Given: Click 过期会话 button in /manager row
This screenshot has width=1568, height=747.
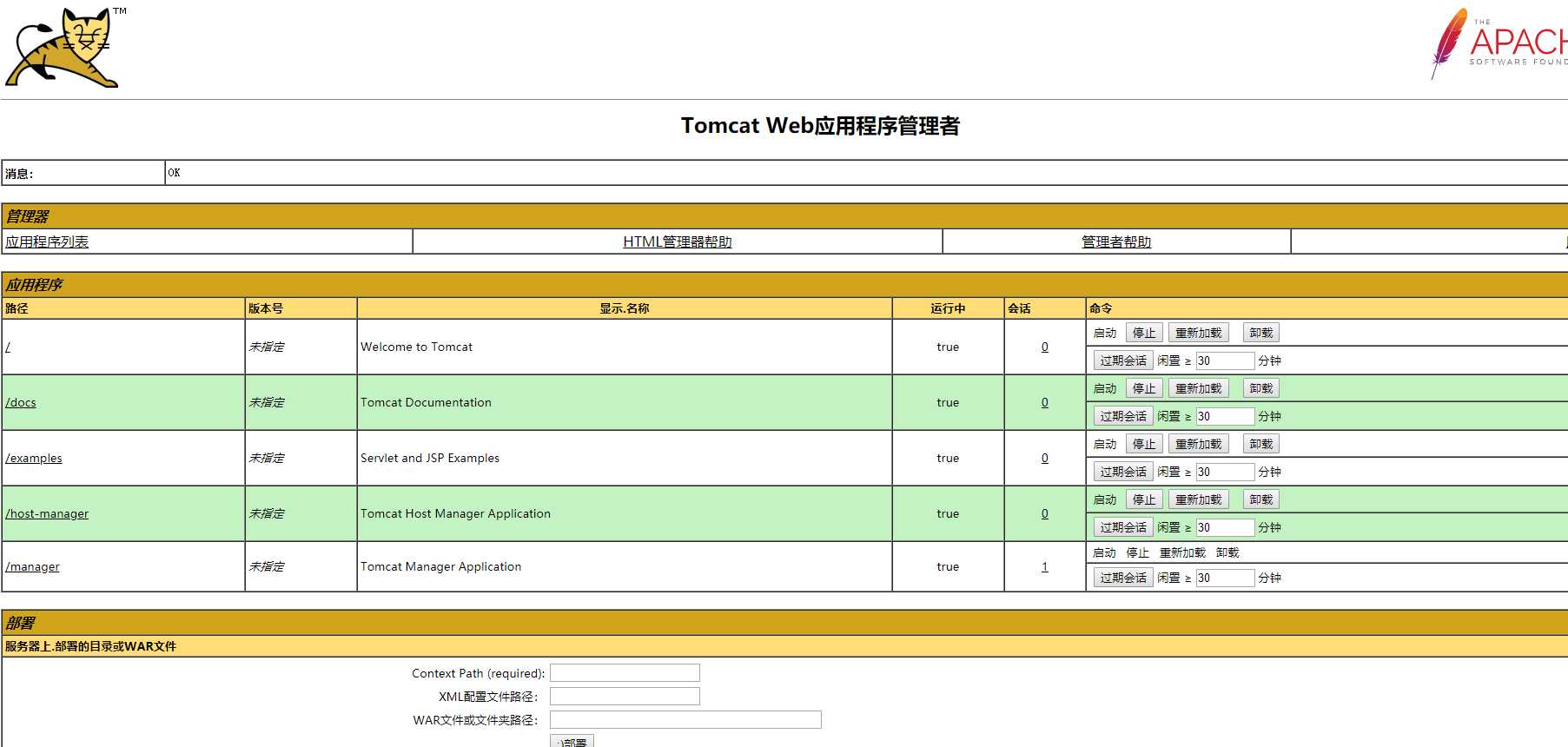Looking at the screenshot, I should click(x=1123, y=578).
